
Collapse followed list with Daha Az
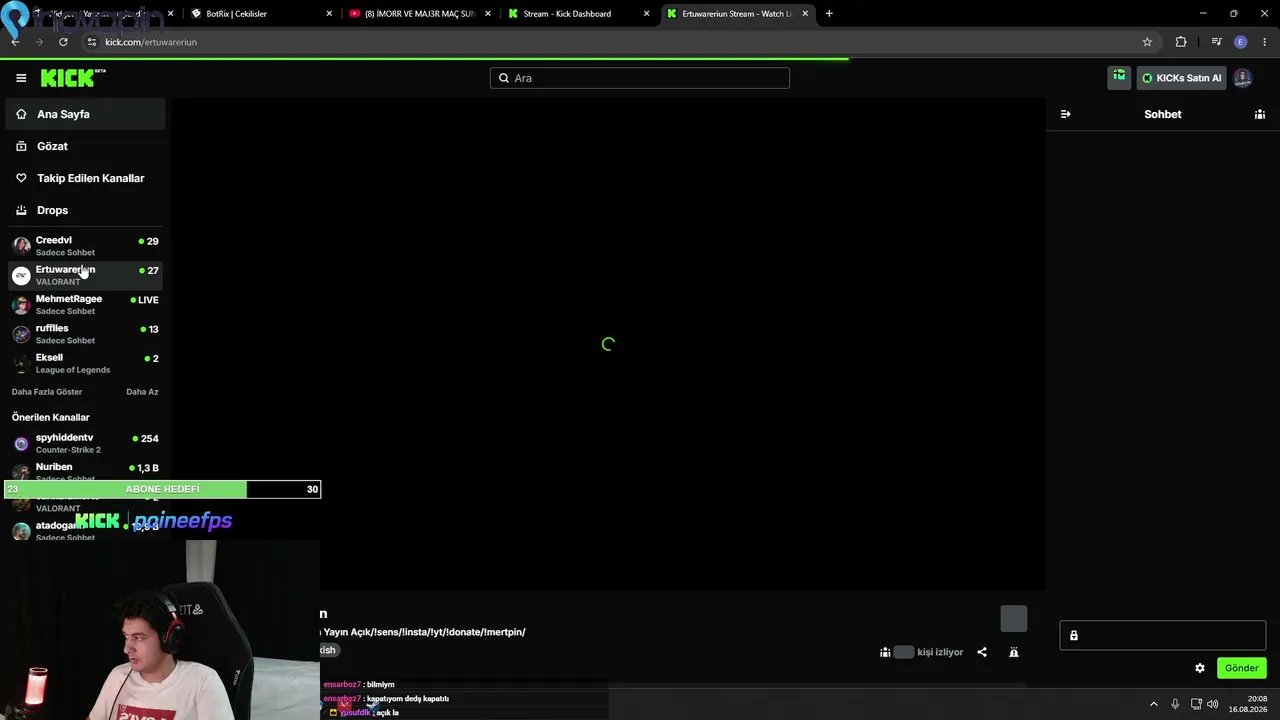coord(142,392)
